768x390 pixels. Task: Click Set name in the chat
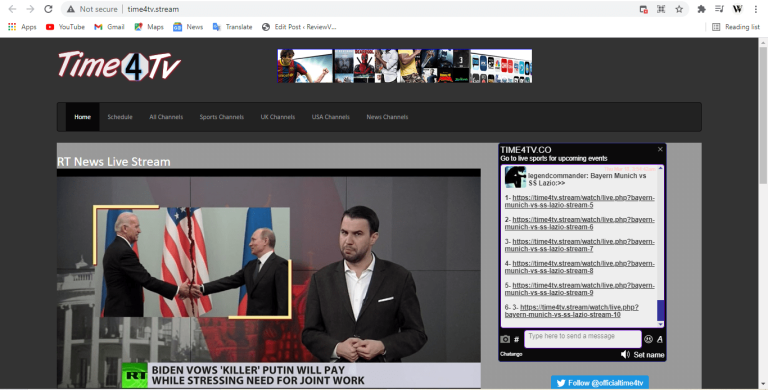coord(649,355)
